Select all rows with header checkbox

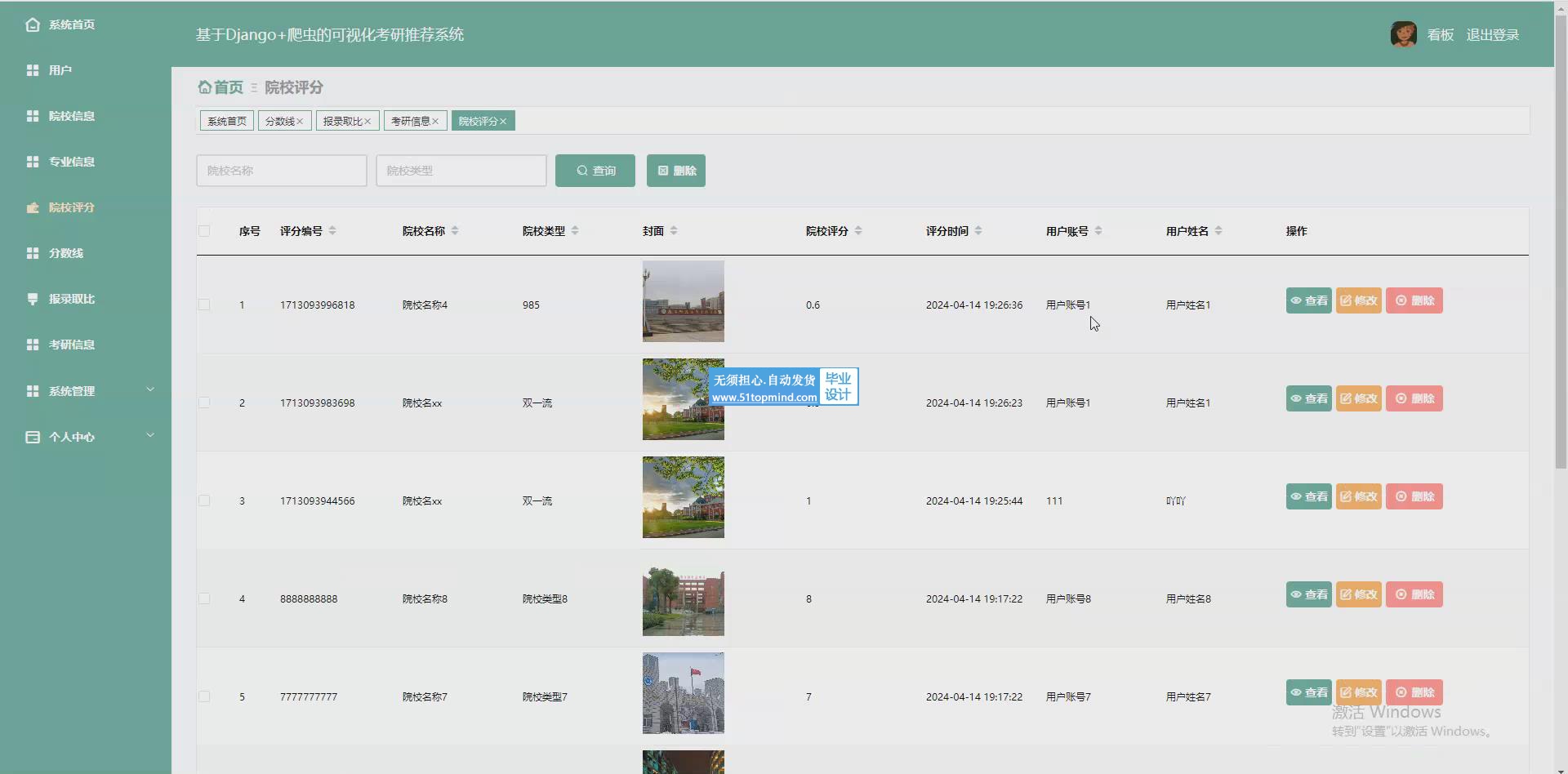click(204, 231)
